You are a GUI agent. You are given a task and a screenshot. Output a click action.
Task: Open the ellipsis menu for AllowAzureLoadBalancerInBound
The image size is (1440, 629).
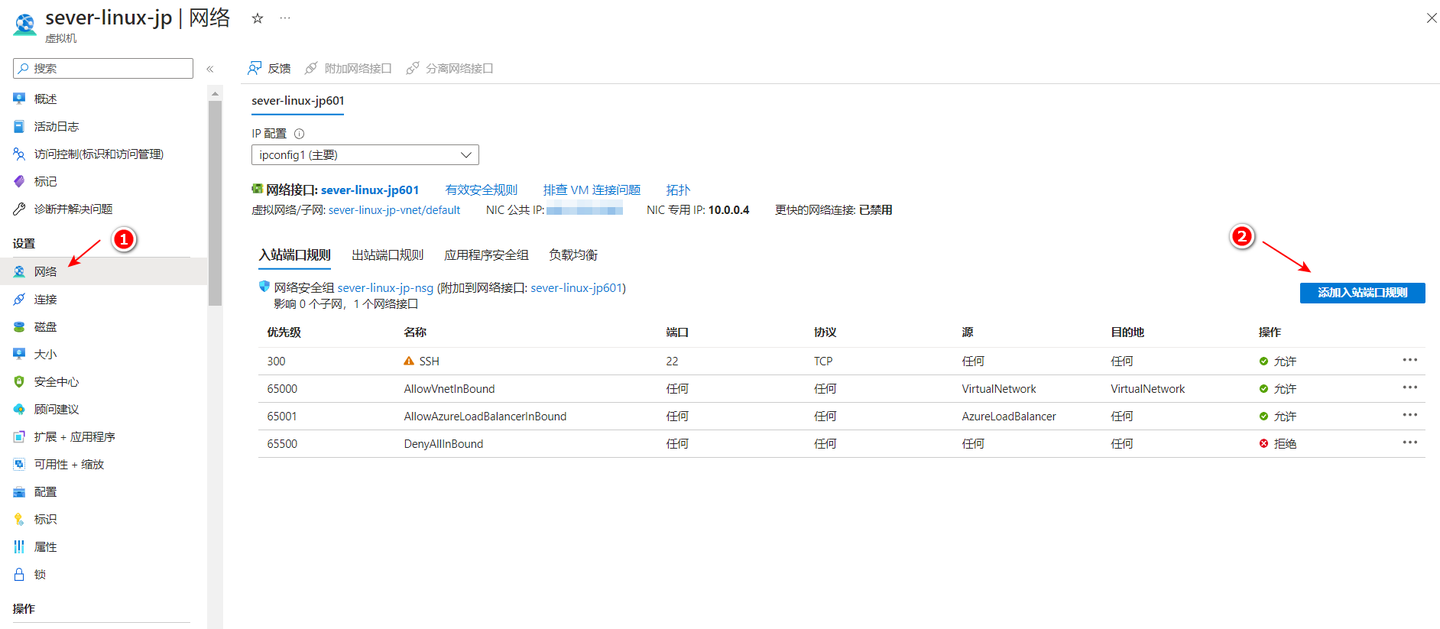click(x=1410, y=415)
